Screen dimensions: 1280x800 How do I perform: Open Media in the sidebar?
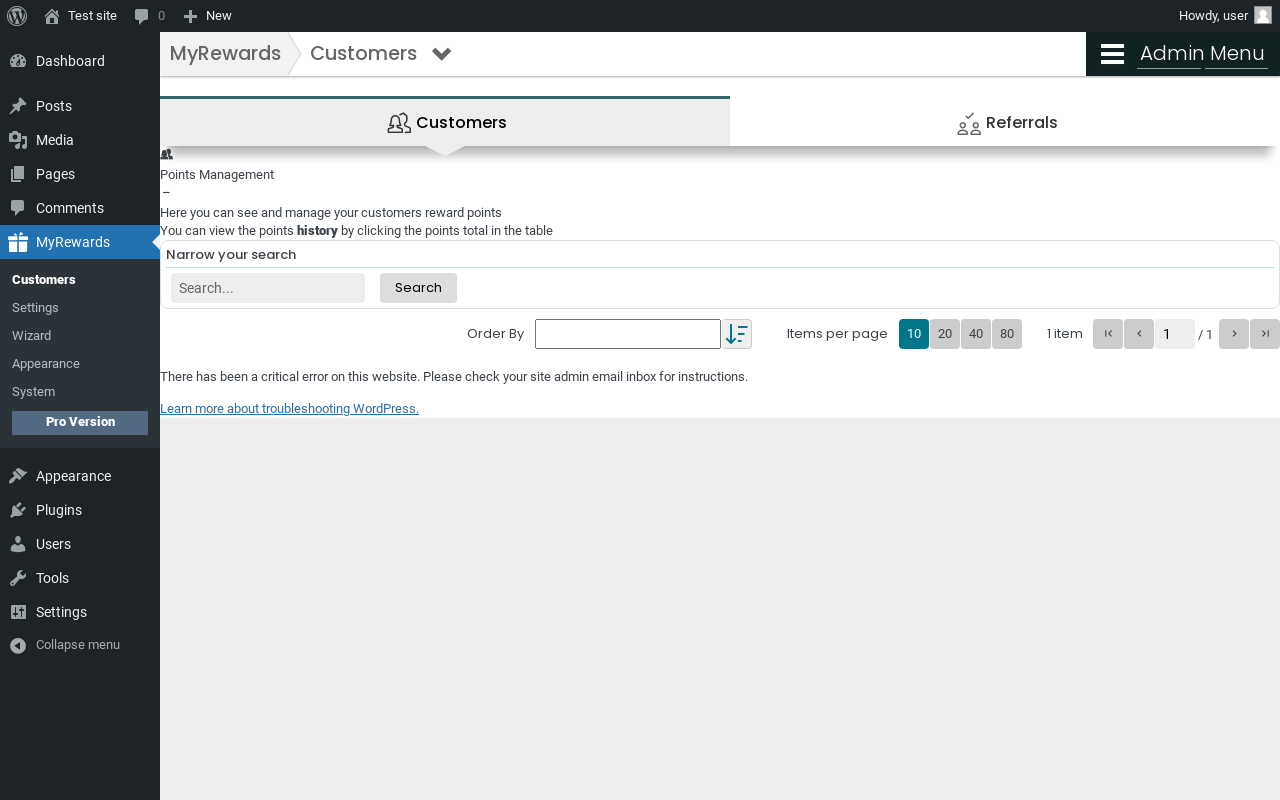pos(80,140)
